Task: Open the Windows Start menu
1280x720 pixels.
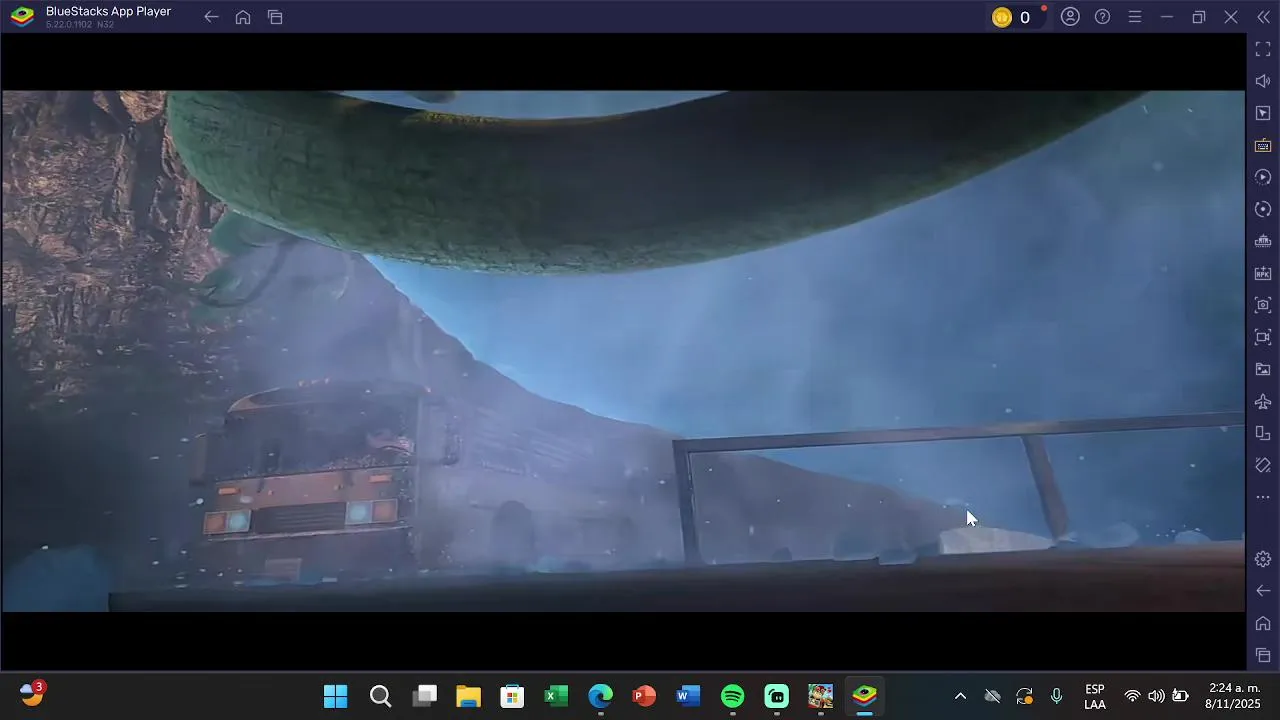Action: pyautogui.click(x=336, y=696)
